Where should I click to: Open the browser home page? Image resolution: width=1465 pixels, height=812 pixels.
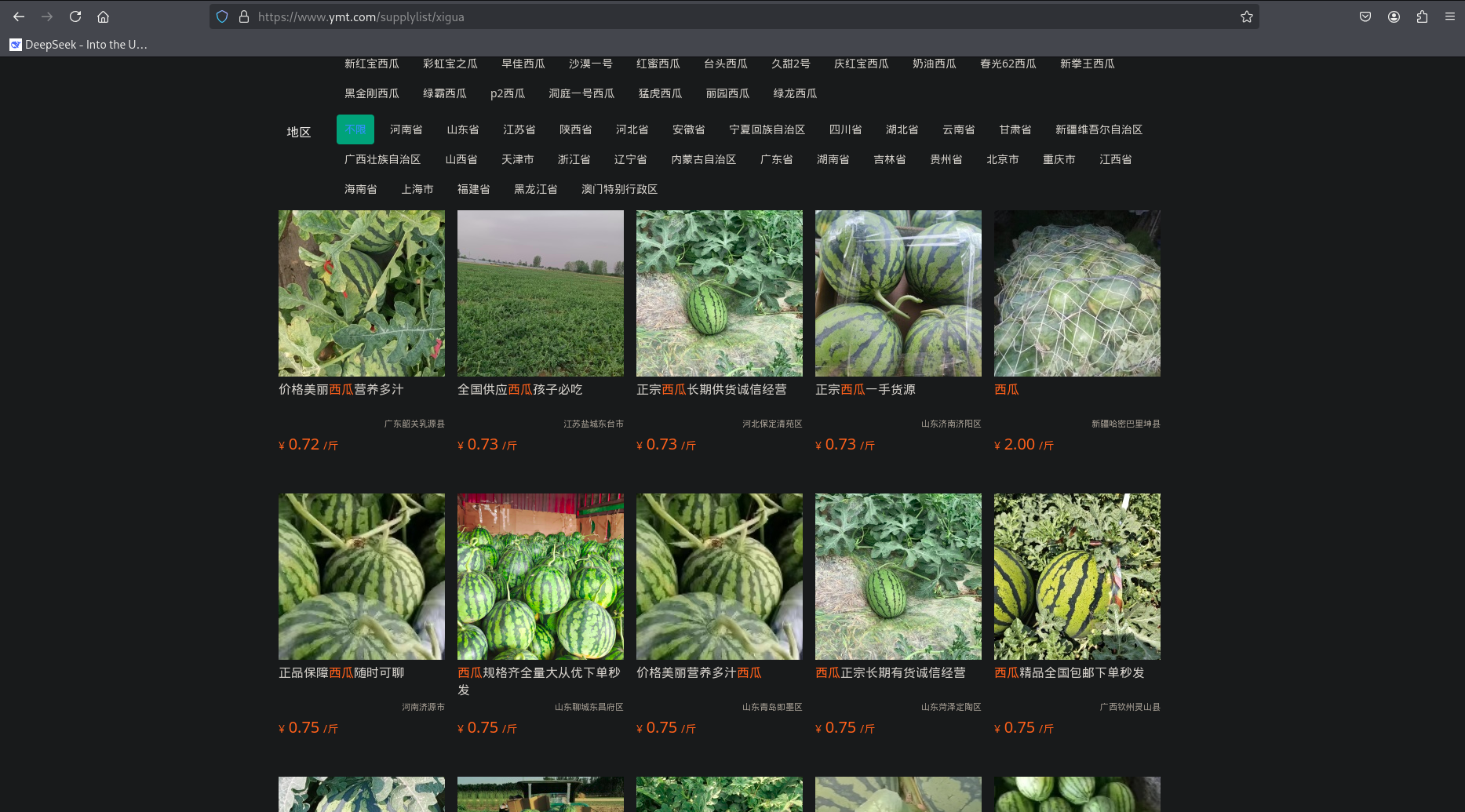pyautogui.click(x=103, y=16)
